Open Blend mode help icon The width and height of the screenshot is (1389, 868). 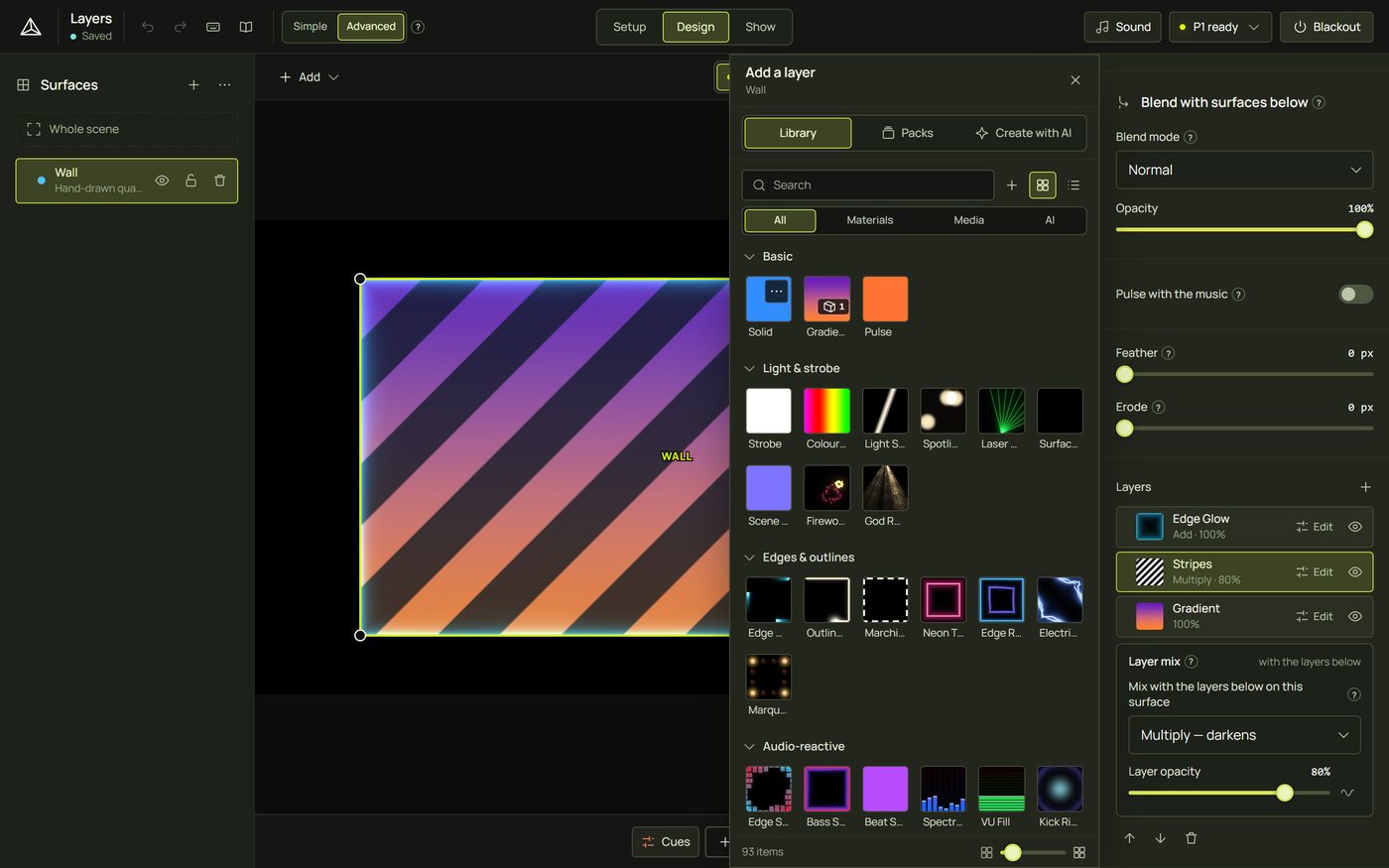pos(1191,137)
